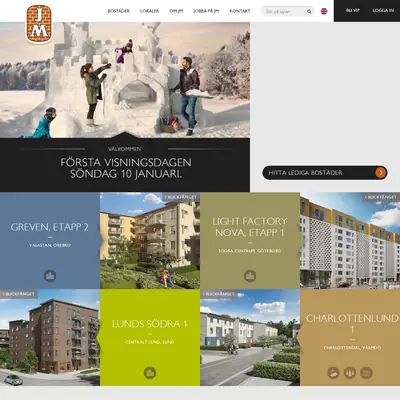Click the I blickfånget label on brown building
400x400 pixels.
(19, 294)
